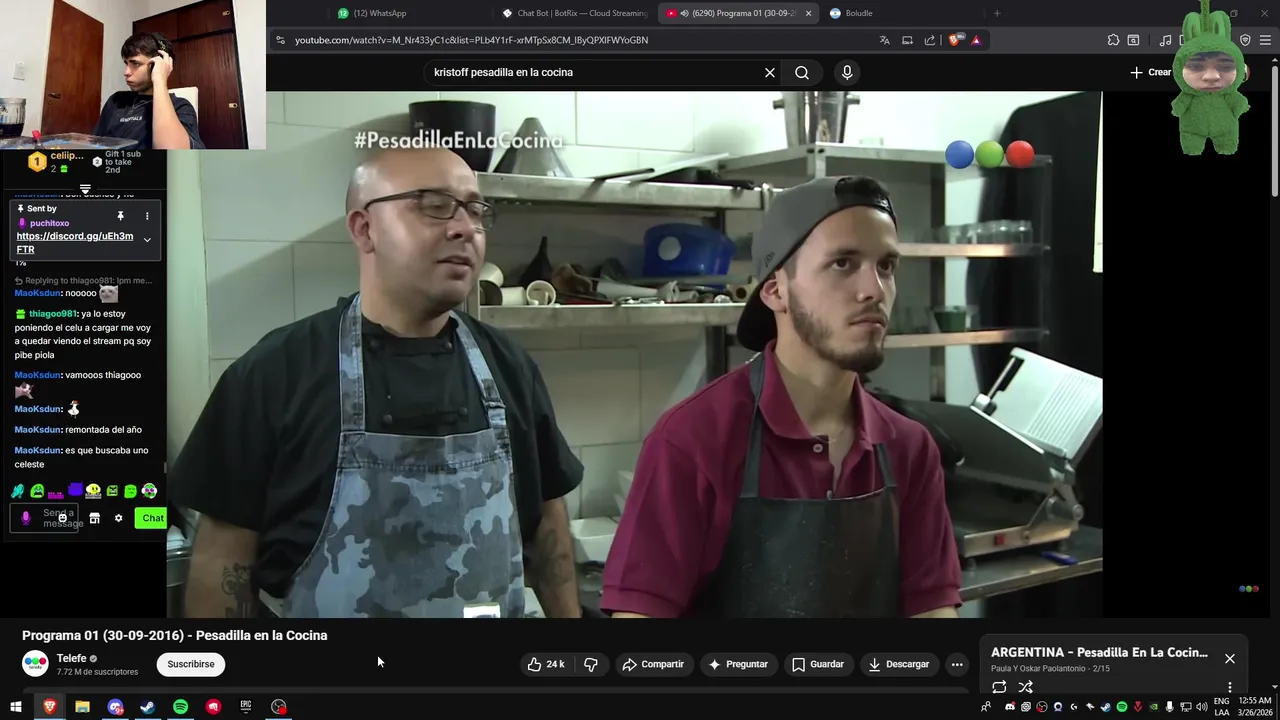This screenshot has height=720, width=1280.
Task: Click puchitoxo username in pinned message
Action: coord(49,223)
